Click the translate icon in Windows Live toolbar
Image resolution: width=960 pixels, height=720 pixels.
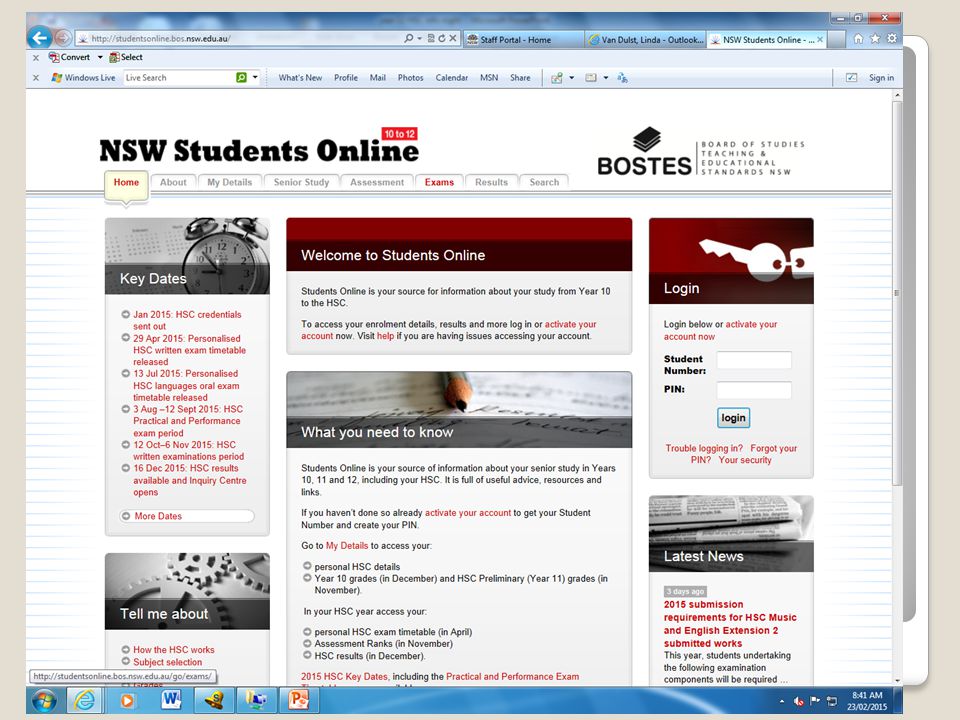tap(622, 78)
